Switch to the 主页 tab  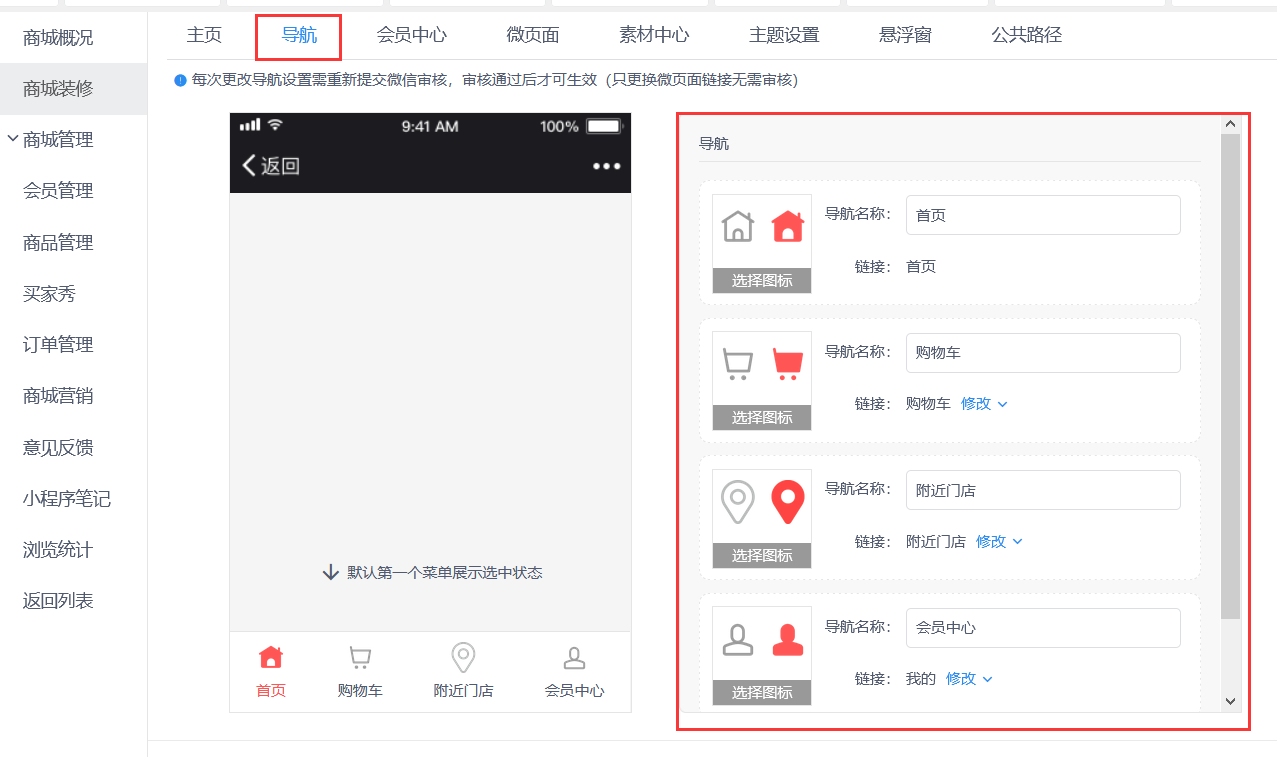pyautogui.click(x=204, y=35)
